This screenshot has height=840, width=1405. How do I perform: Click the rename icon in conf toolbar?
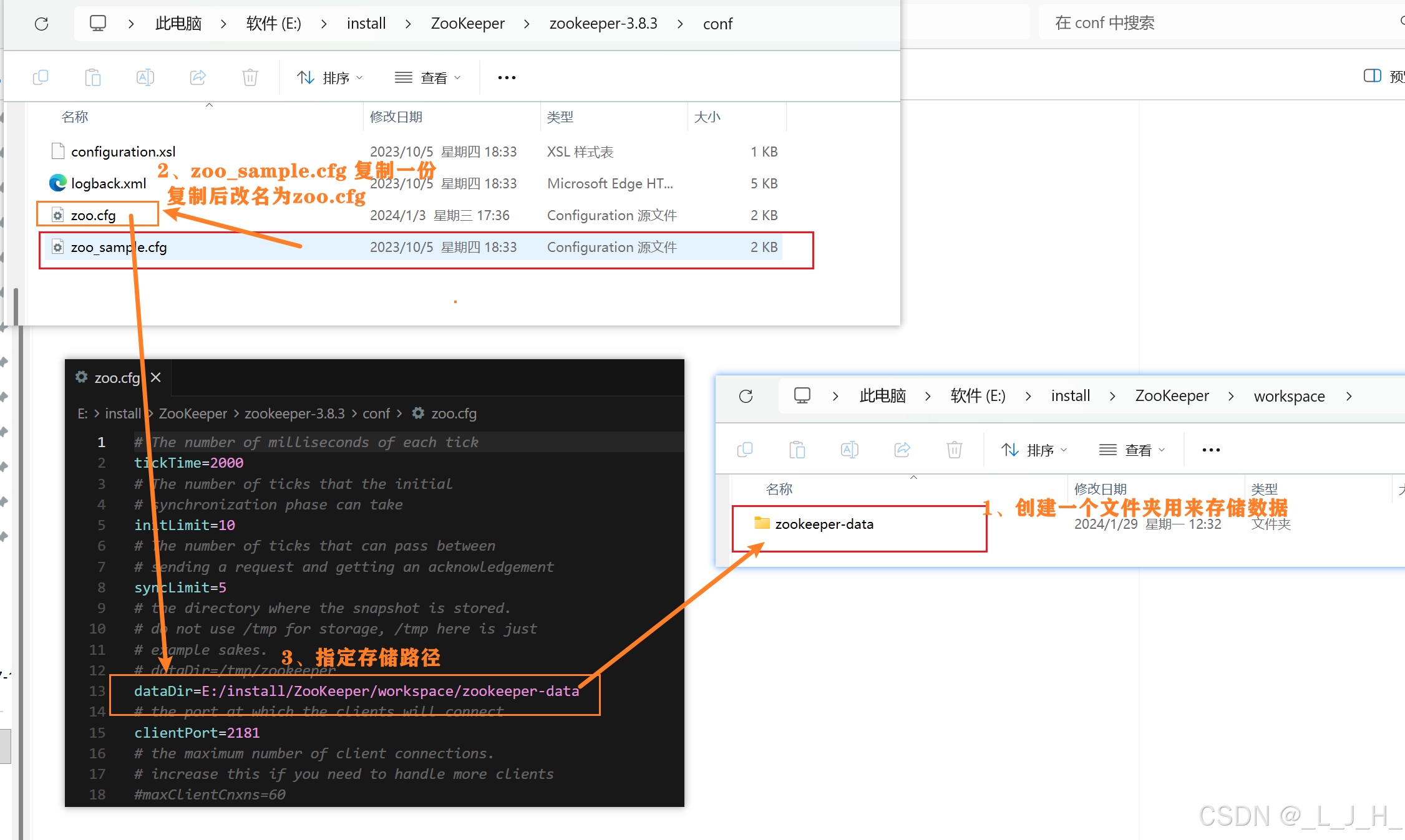coord(145,77)
